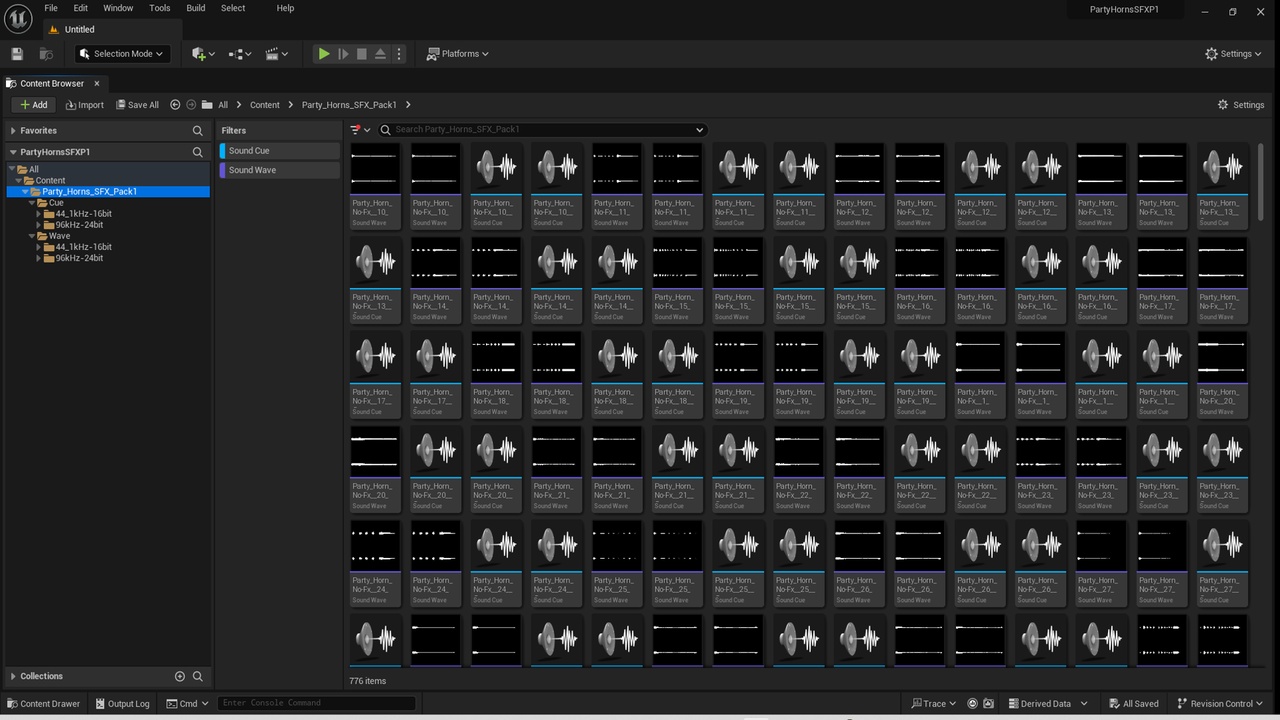Collapse the Cue folder tree arrow

[31, 203]
